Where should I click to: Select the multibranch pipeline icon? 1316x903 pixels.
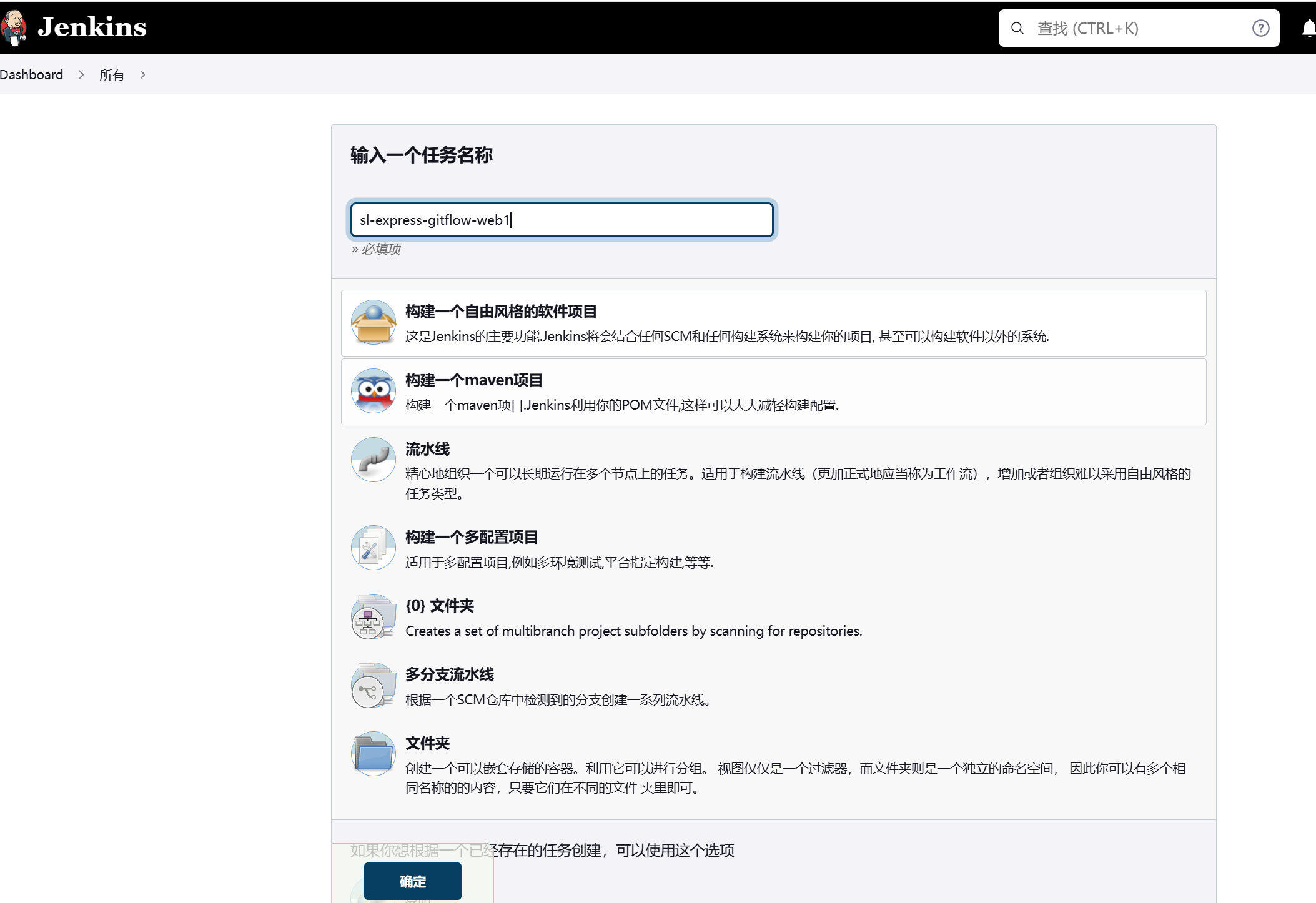[x=374, y=685]
